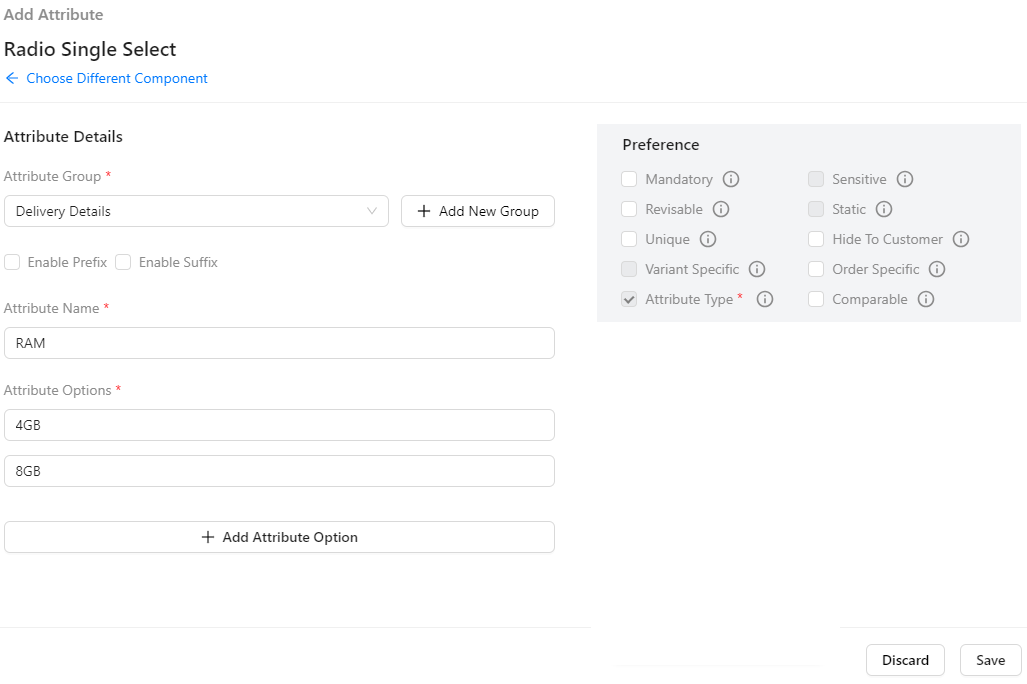
Task: Click the info icon beside Comparable
Action: (x=926, y=300)
